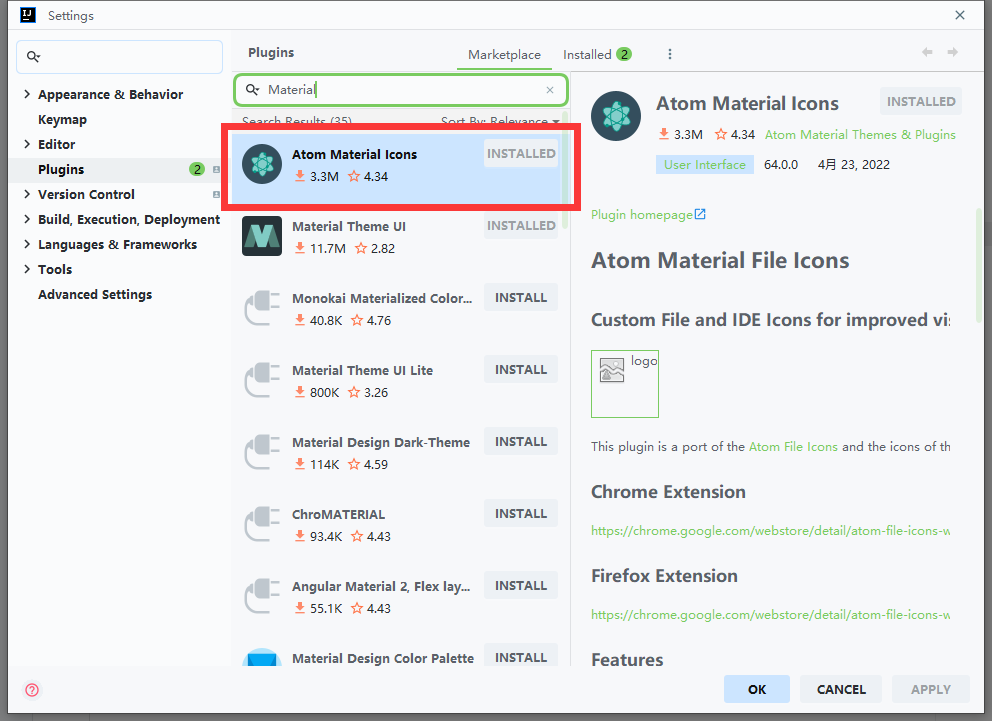Select the Atom Material Icons row title

point(354,154)
